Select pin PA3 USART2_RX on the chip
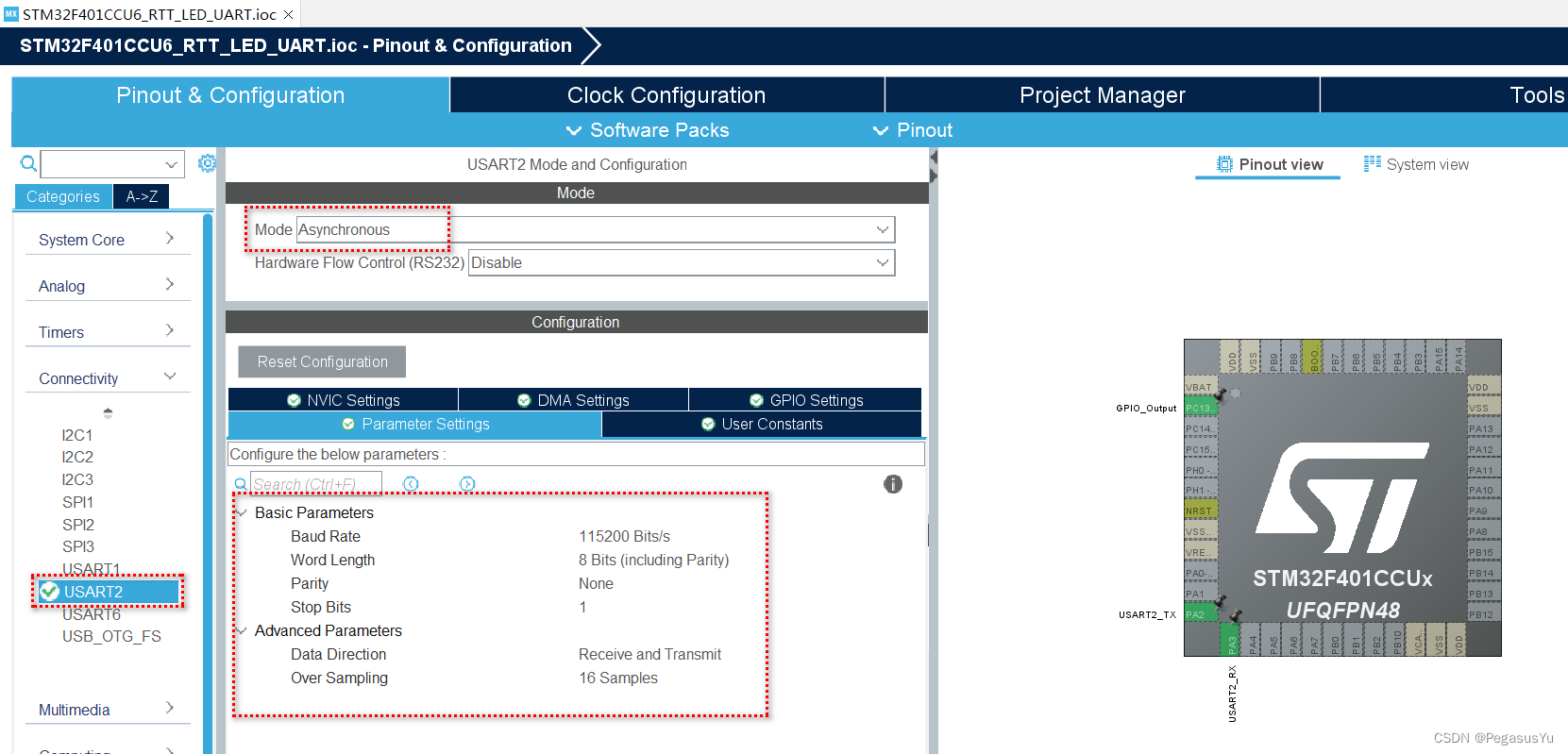This screenshot has height=754, width=1568. [1230, 640]
